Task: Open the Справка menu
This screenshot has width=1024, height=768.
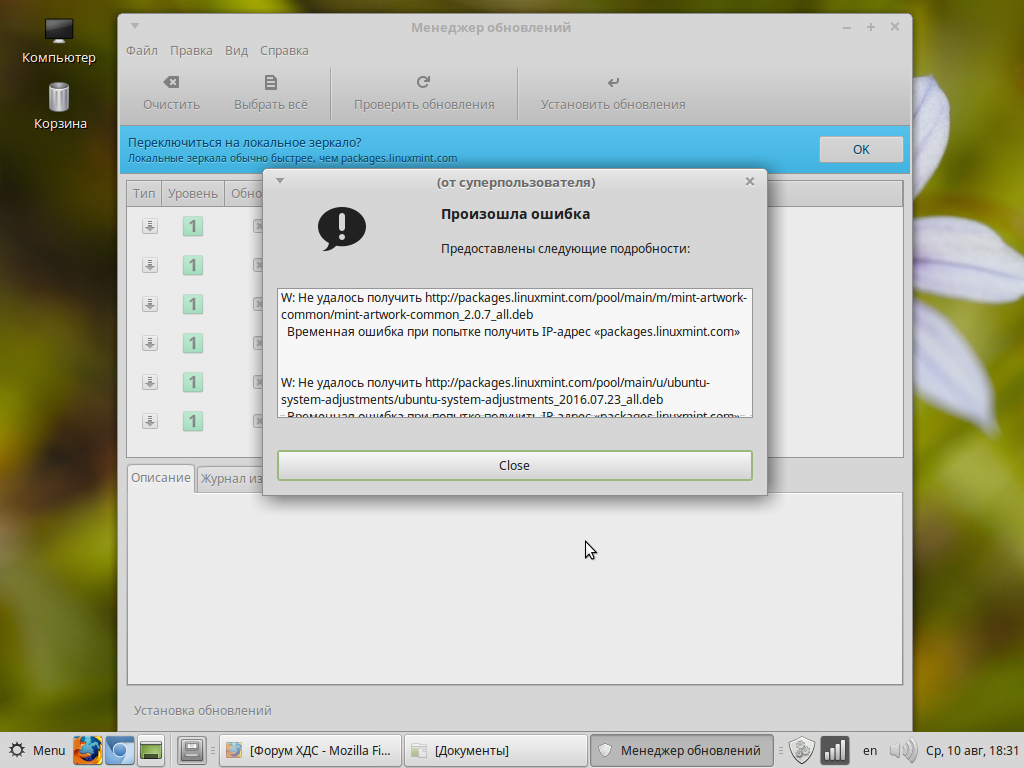Action: coord(284,50)
